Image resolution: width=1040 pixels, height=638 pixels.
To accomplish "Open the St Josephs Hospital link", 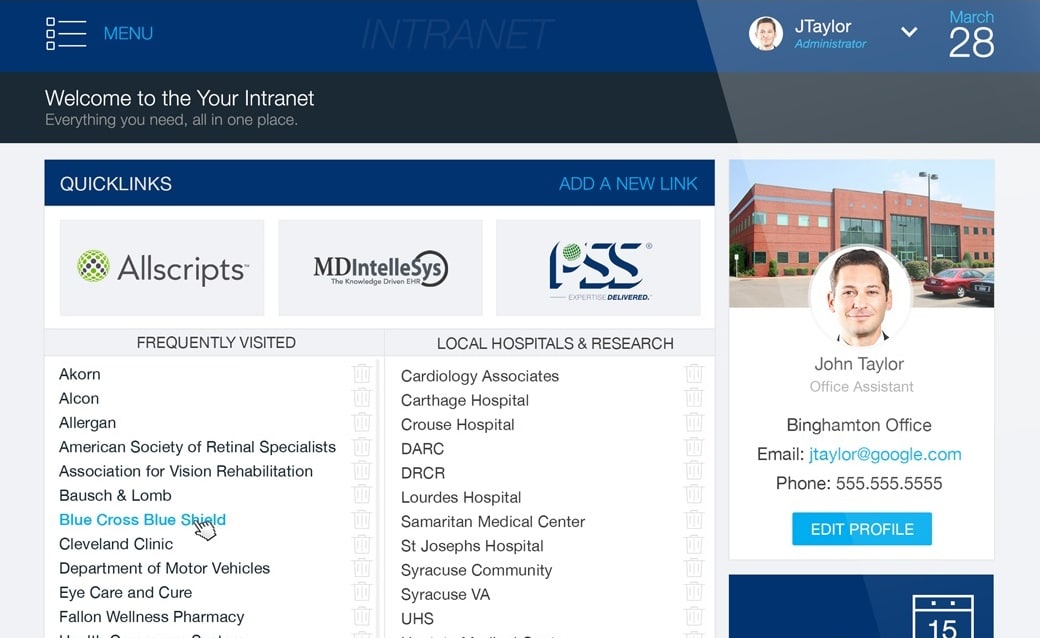I will point(472,546).
